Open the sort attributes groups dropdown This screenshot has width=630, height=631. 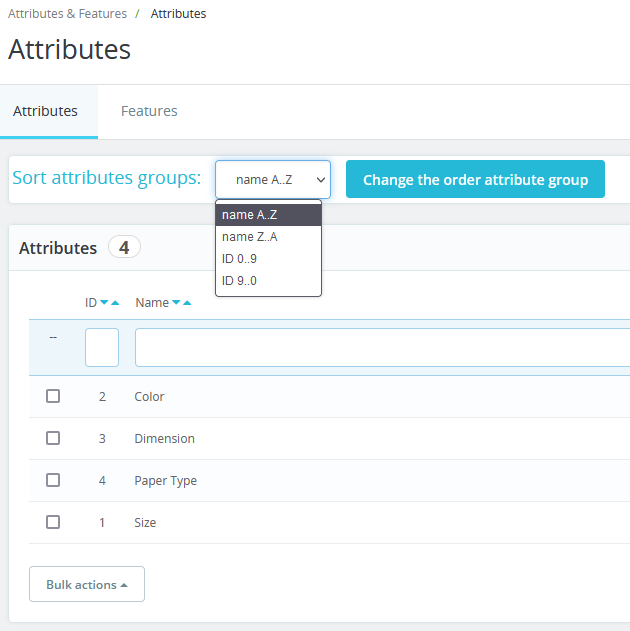click(x=273, y=180)
